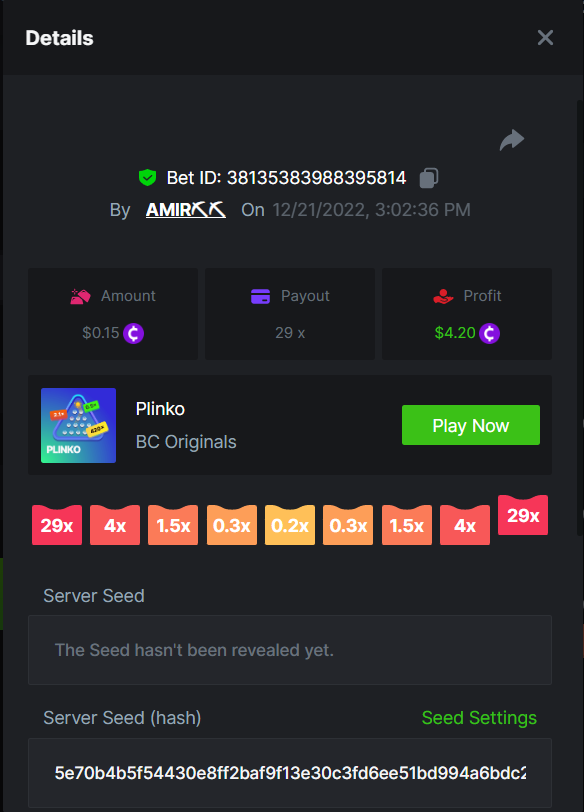Viewport: 584px width, 812px height.
Task: Click the purple coin icon beside $4.20
Action: click(489, 333)
